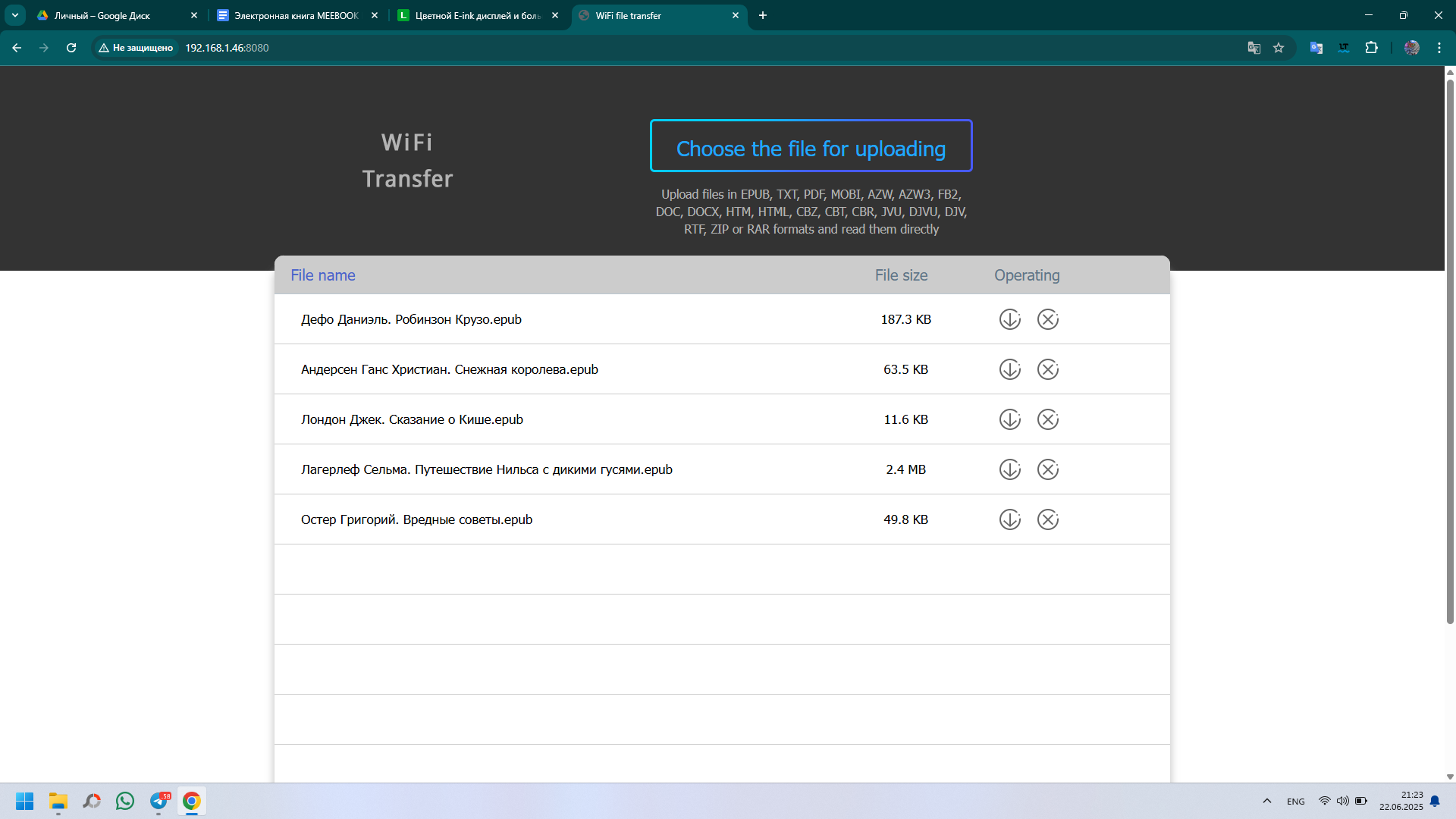Image resolution: width=1456 pixels, height=819 pixels.
Task: Show hidden system tray icons
Action: pos(1266,801)
